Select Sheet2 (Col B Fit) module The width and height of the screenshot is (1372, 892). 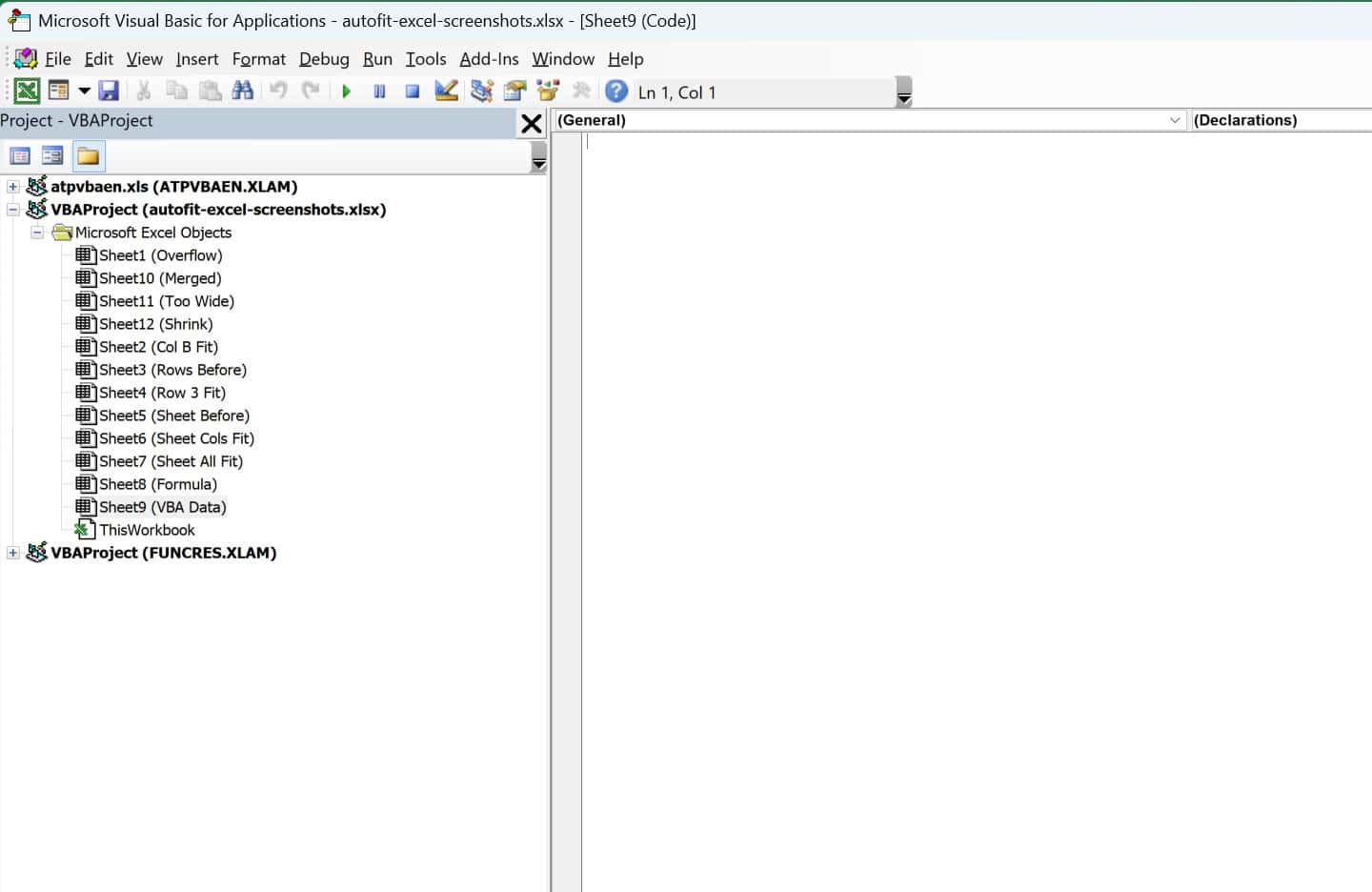tap(158, 347)
